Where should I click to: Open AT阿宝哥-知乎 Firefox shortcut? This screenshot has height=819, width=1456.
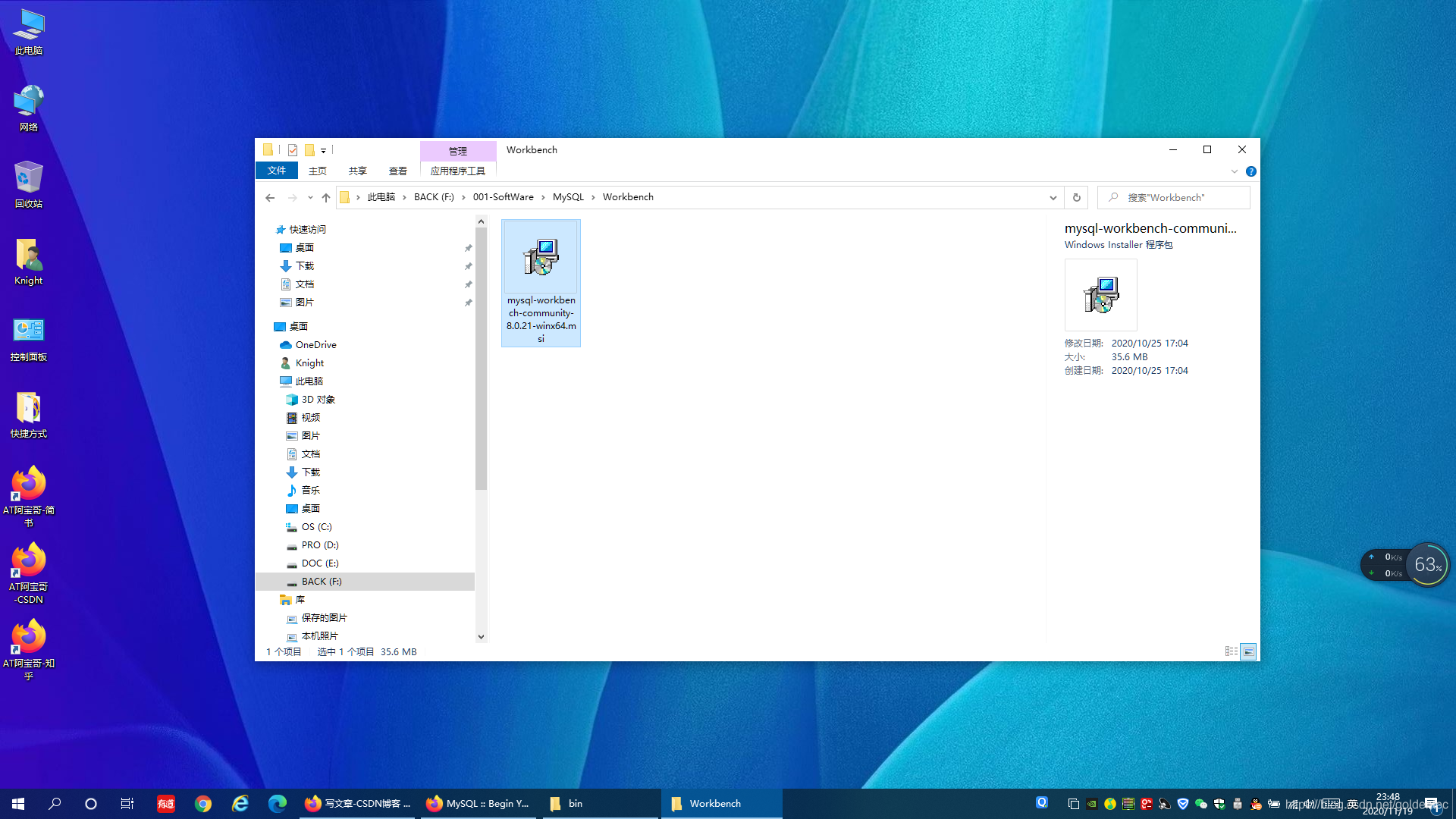pos(29,650)
